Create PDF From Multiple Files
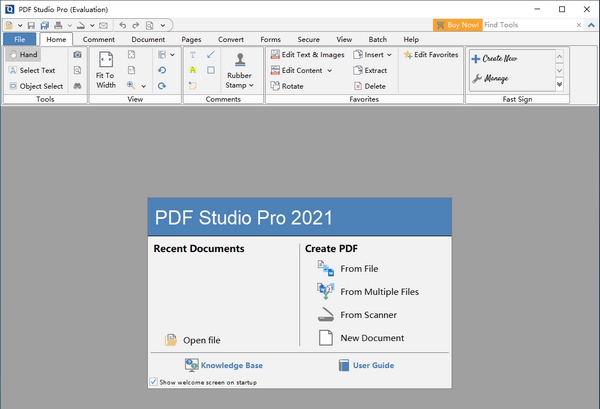 [x=368, y=292]
